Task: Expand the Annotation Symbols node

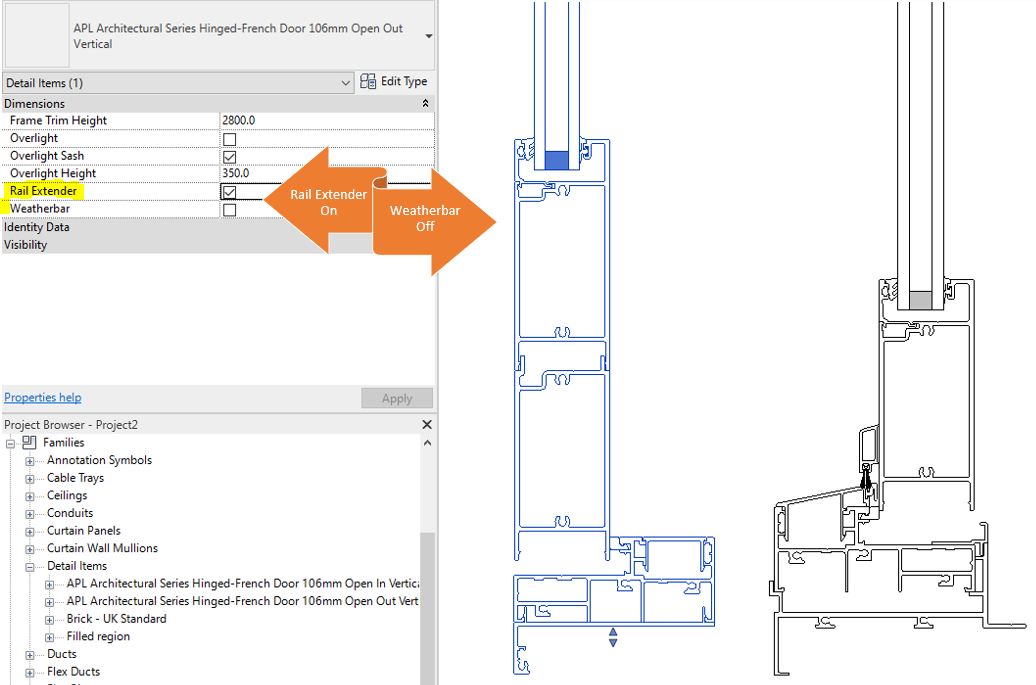Action: click(x=30, y=461)
